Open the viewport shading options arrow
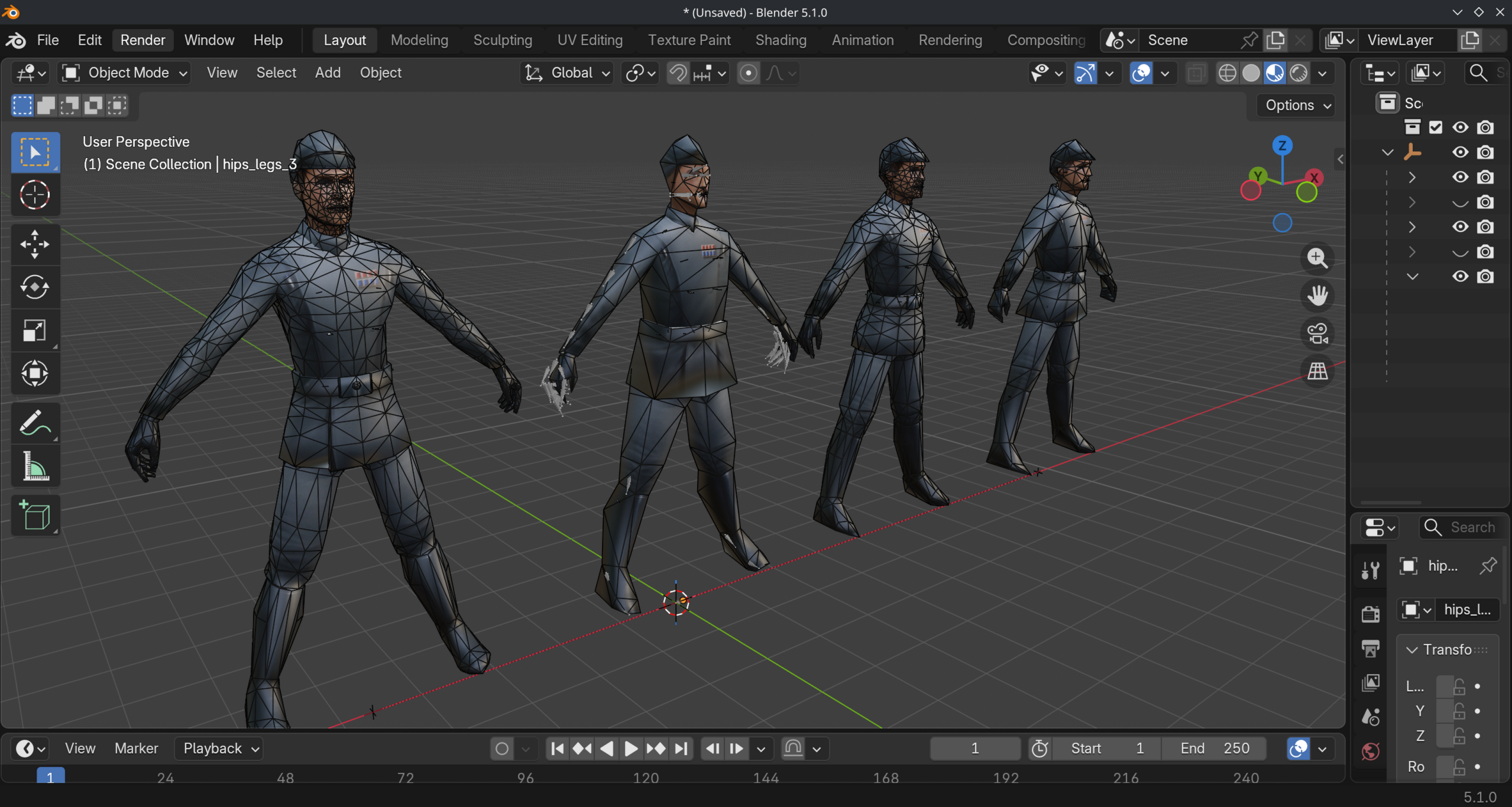This screenshot has height=807, width=1512. 1323,73
